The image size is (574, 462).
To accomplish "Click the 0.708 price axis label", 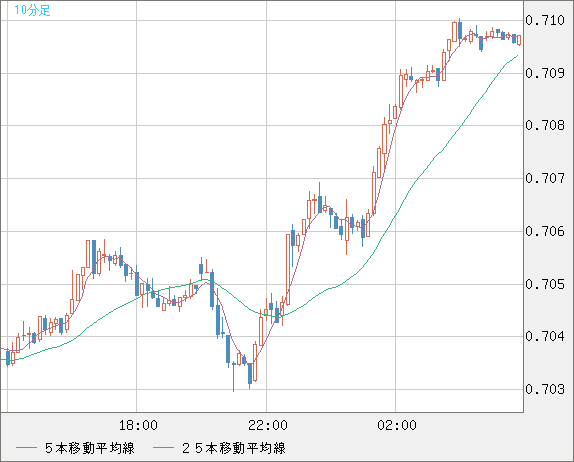I will pos(545,126).
